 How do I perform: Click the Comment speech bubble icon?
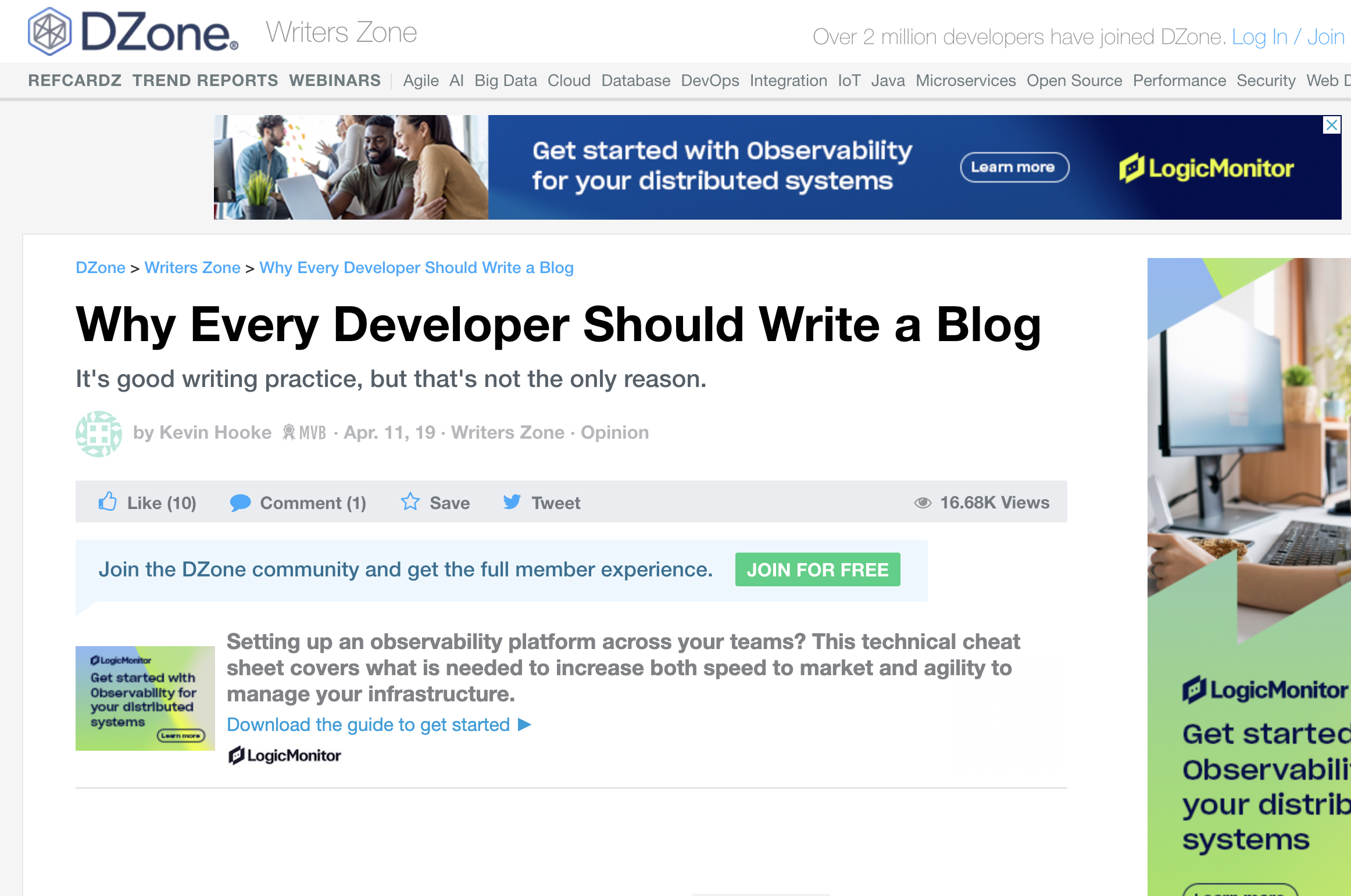point(240,503)
